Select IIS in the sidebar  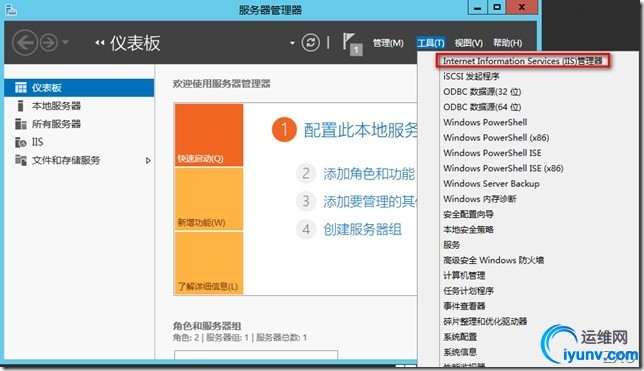click(79, 142)
